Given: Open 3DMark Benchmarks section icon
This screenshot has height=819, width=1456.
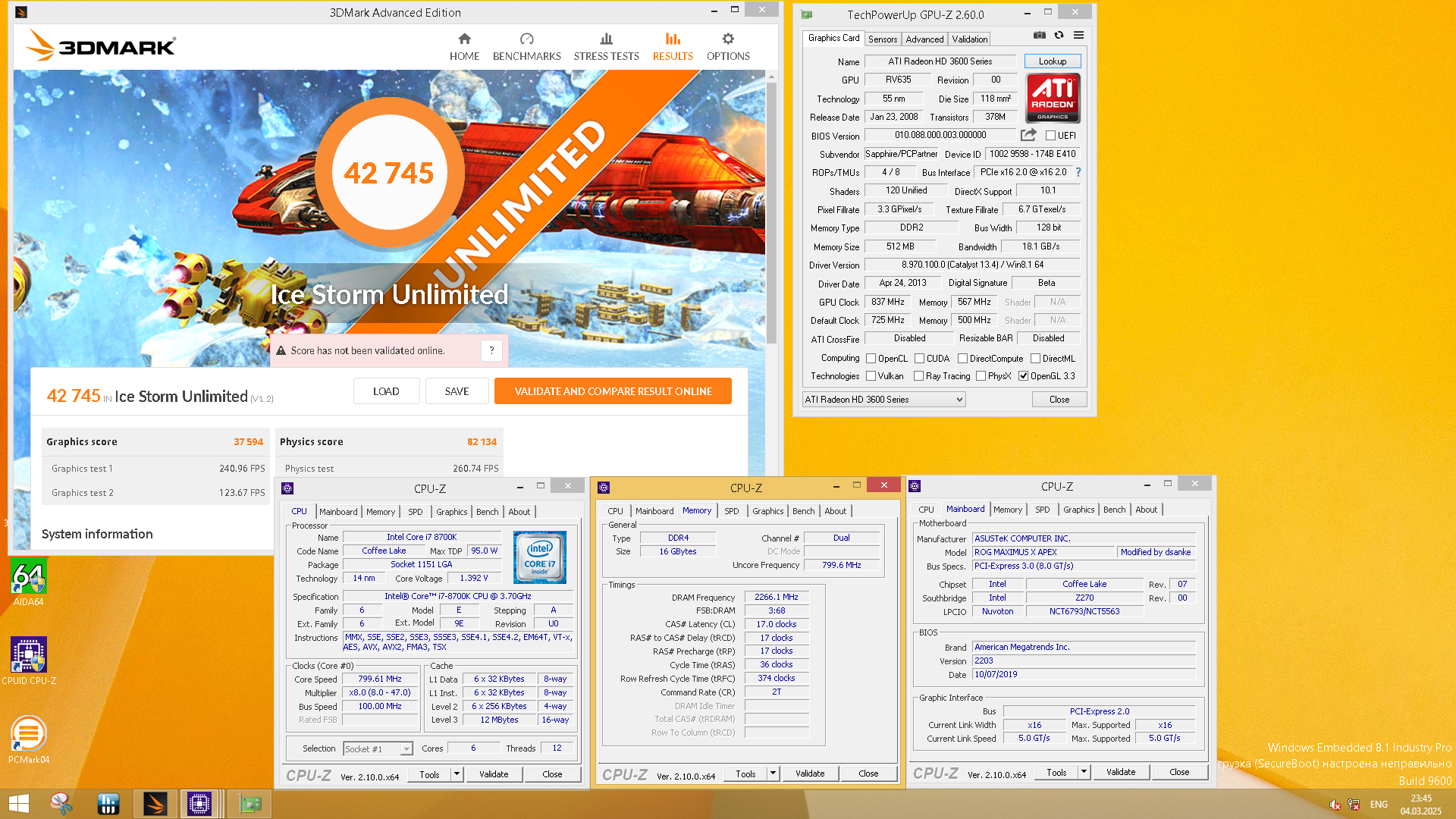Looking at the screenshot, I should pos(527,39).
